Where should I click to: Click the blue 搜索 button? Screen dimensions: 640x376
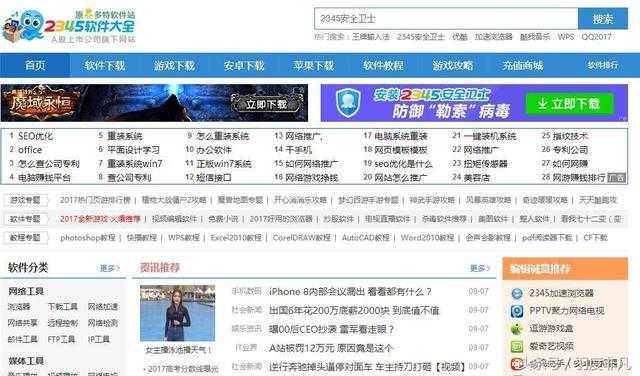[x=603, y=19]
